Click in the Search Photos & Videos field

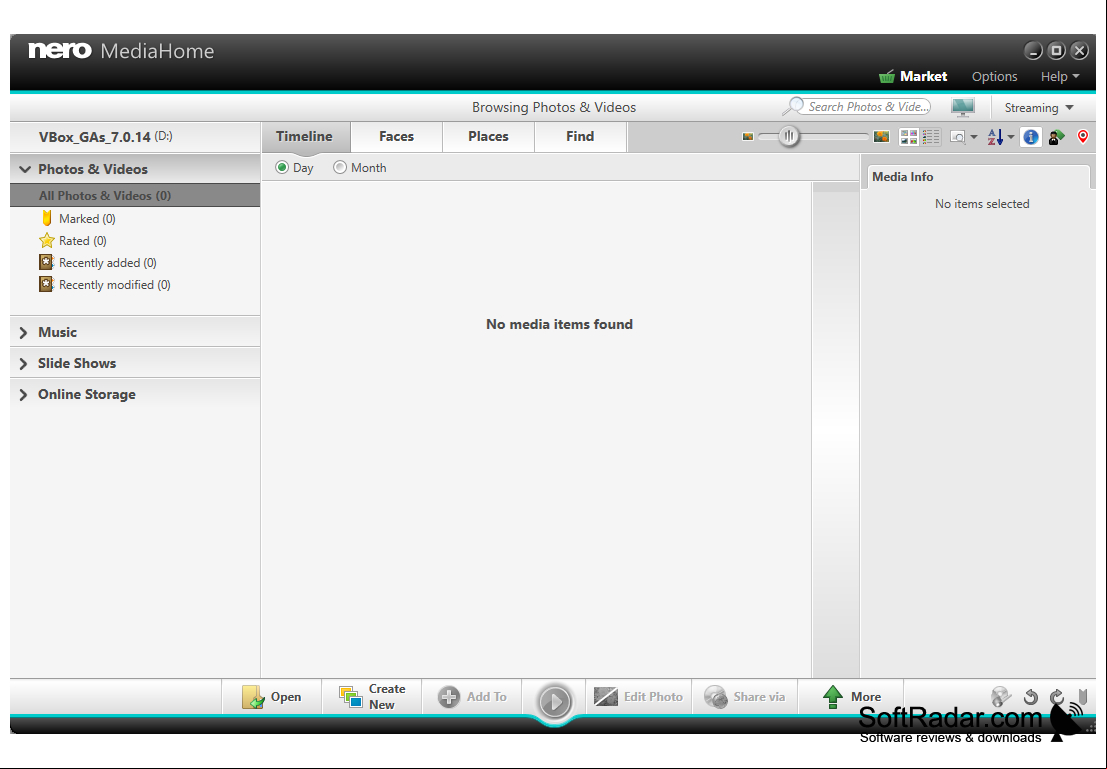868,107
